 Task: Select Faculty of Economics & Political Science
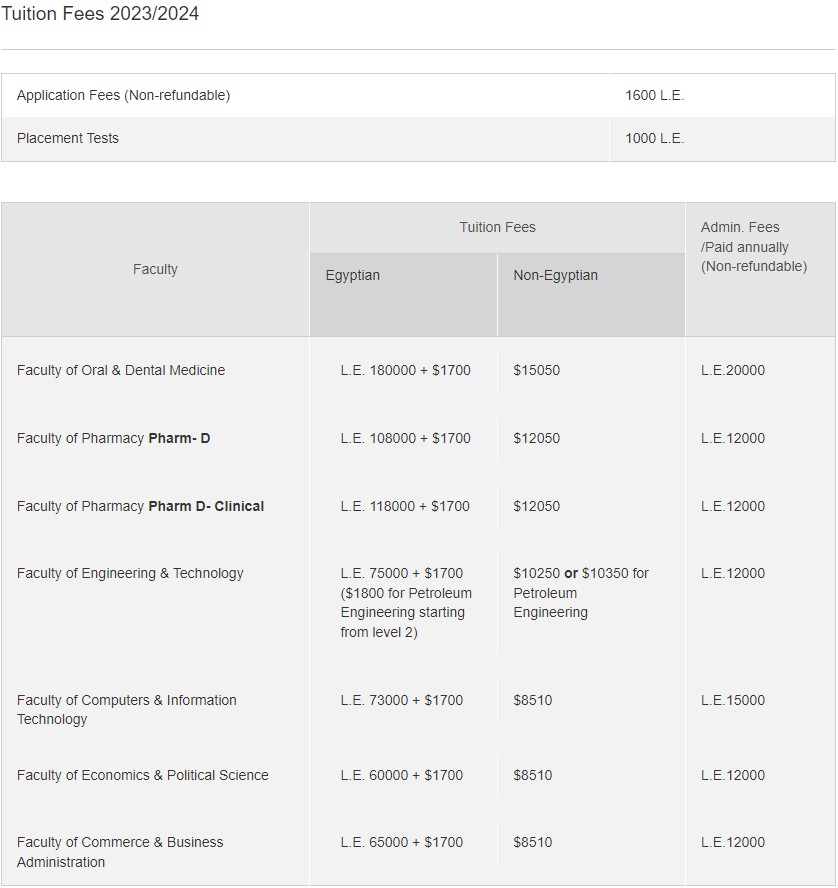(143, 775)
